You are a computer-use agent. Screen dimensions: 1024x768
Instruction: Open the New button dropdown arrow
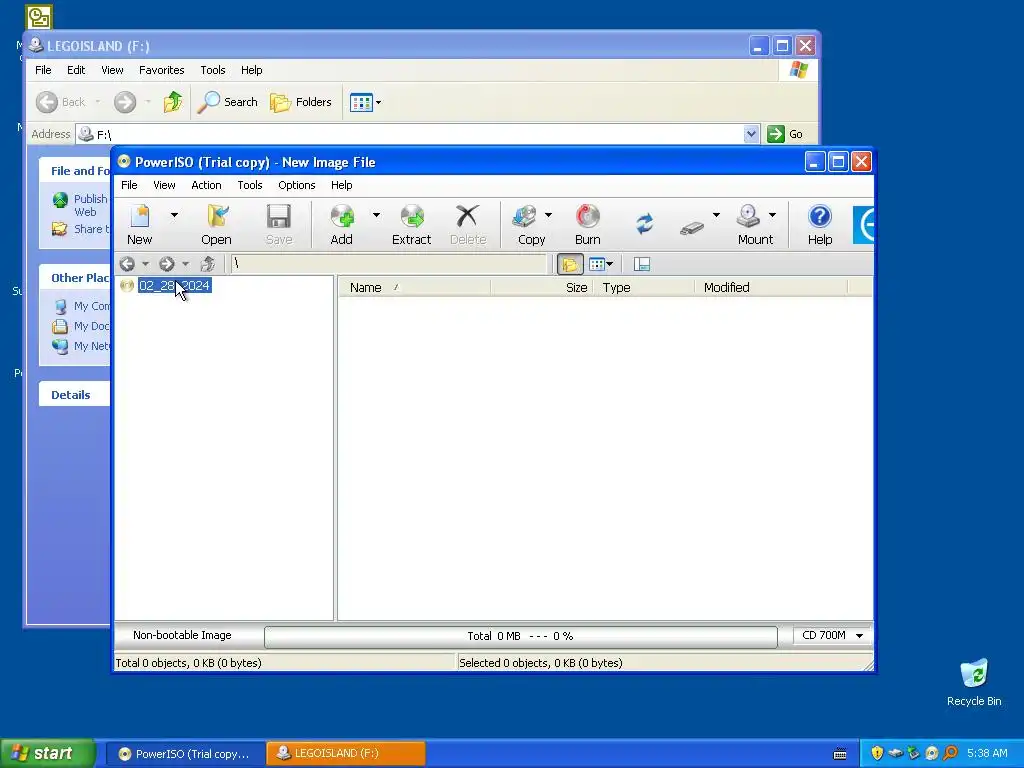[x=174, y=214]
